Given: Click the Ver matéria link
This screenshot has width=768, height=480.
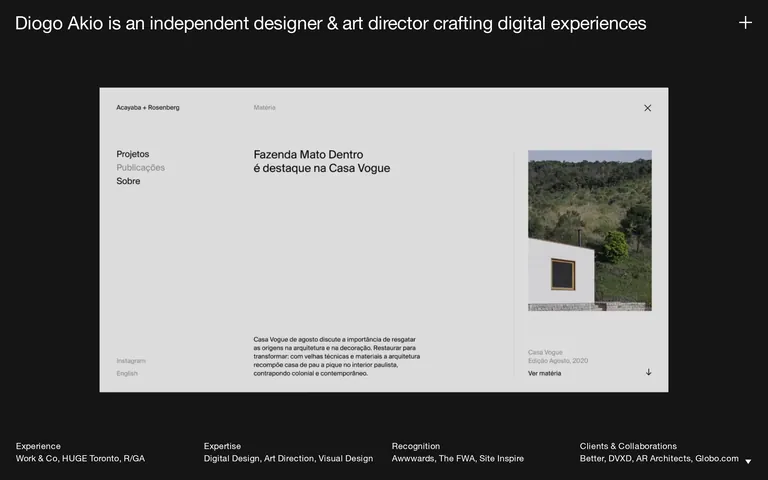Looking at the screenshot, I should click(545, 373).
